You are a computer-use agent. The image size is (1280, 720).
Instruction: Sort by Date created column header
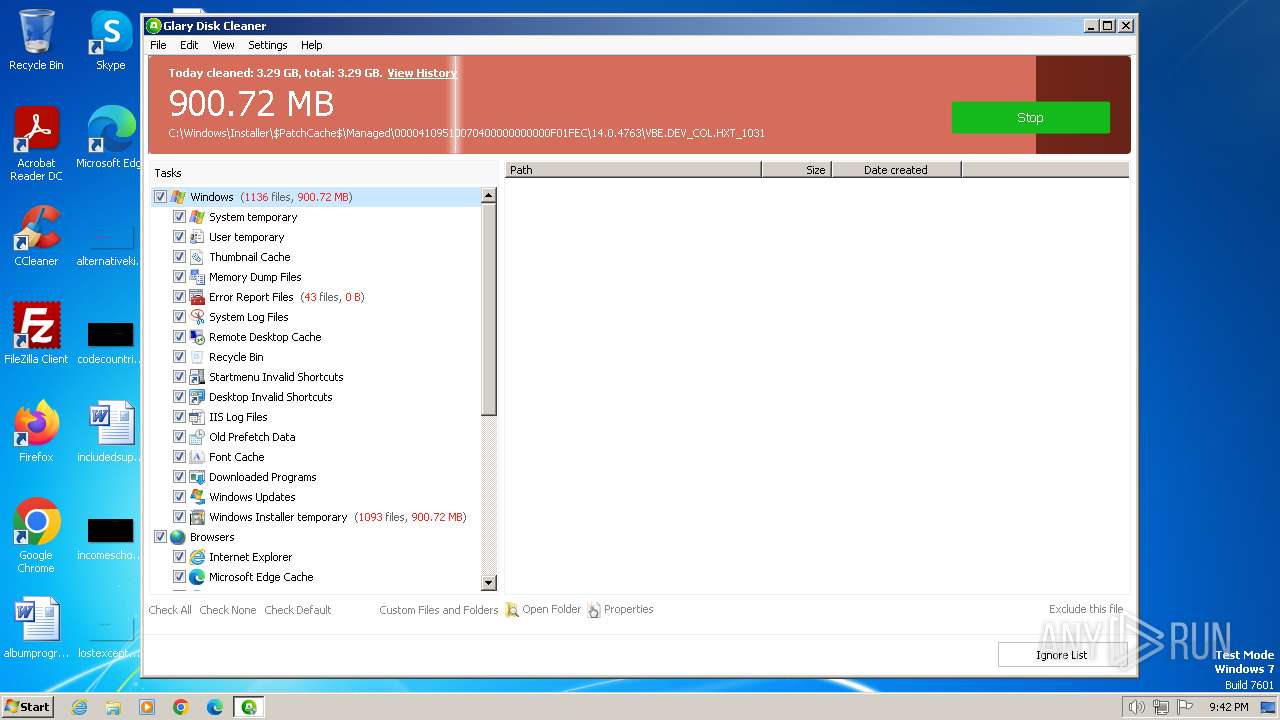pyautogui.click(x=896, y=170)
